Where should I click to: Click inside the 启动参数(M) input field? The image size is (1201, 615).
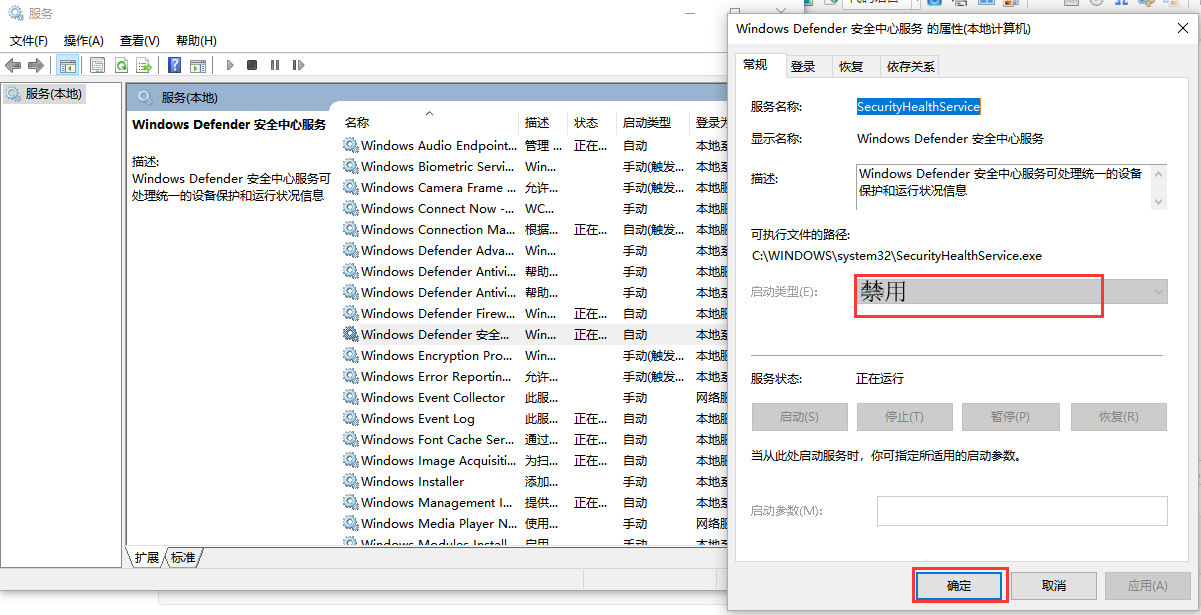coord(1021,510)
